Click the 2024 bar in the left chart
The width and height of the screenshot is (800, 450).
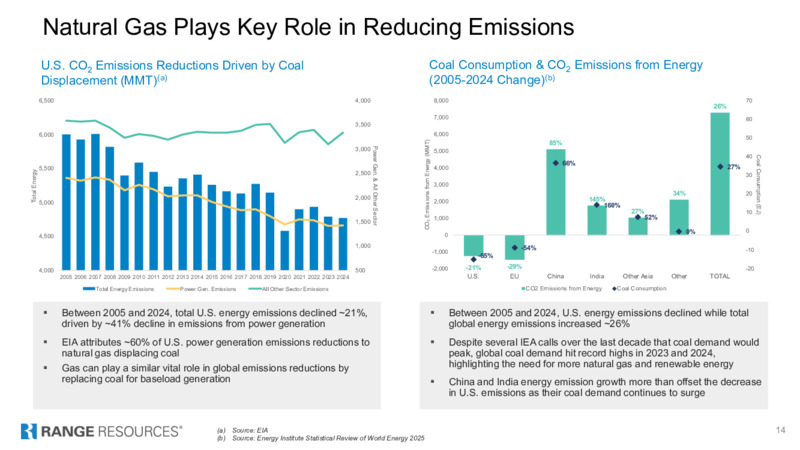(x=343, y=244)
